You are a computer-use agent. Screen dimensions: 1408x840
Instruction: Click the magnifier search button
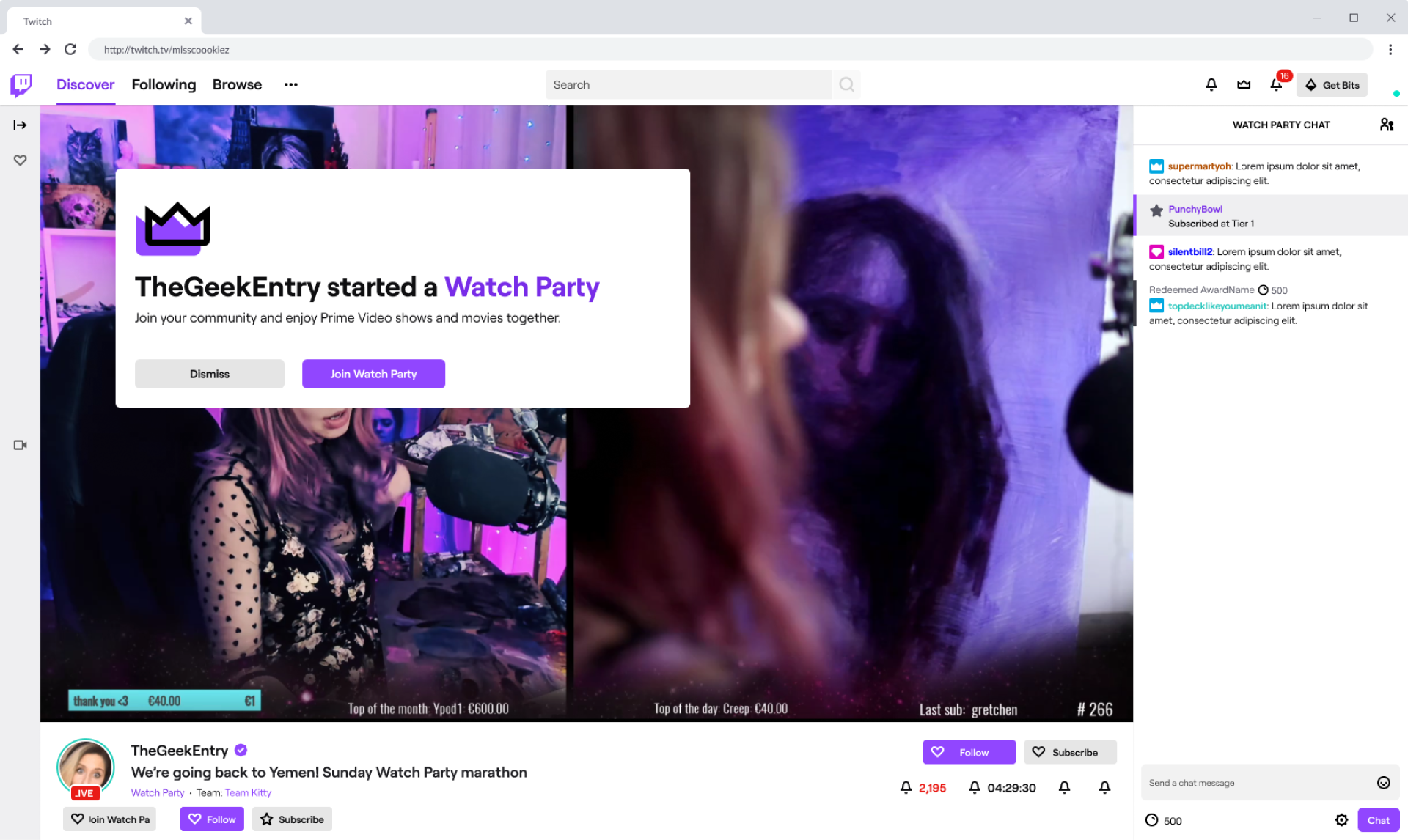click(846, 85)
